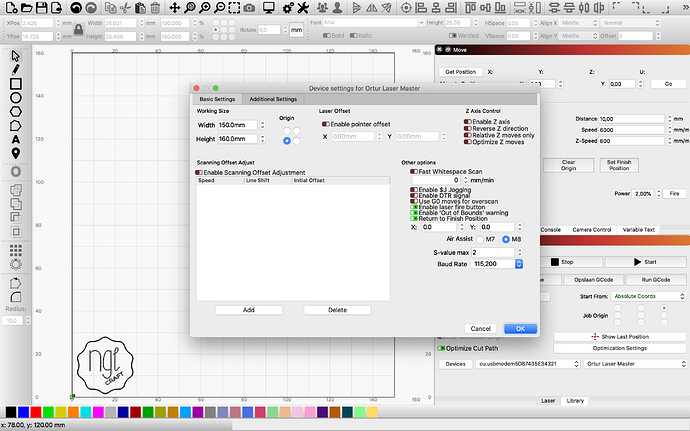
Task: Click the Get Position button
Action: coord(460,72)
